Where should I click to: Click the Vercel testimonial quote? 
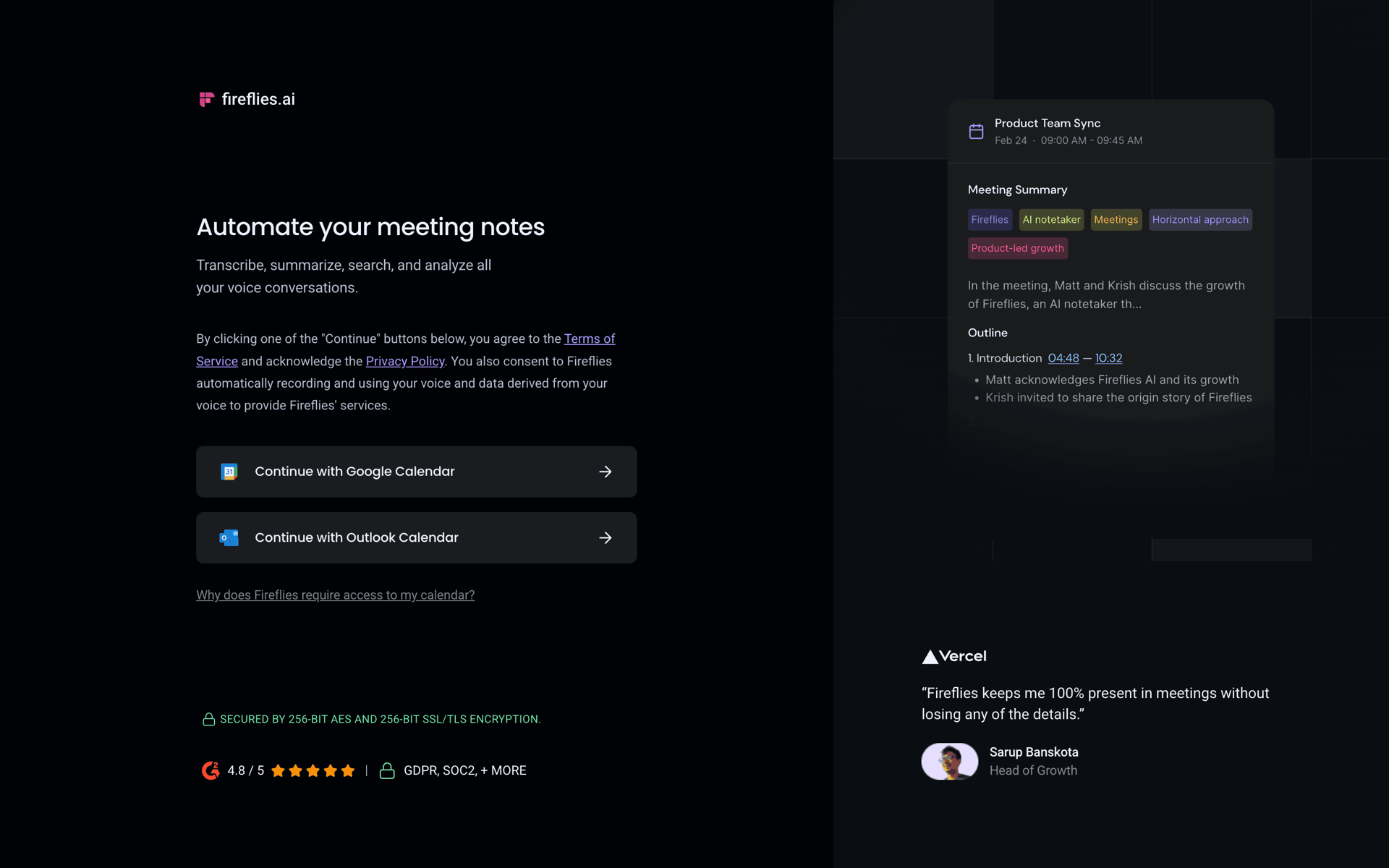tap(1095, 704)
